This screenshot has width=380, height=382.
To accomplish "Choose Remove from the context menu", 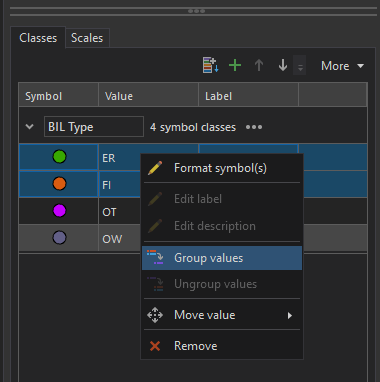I will point(222,346).
